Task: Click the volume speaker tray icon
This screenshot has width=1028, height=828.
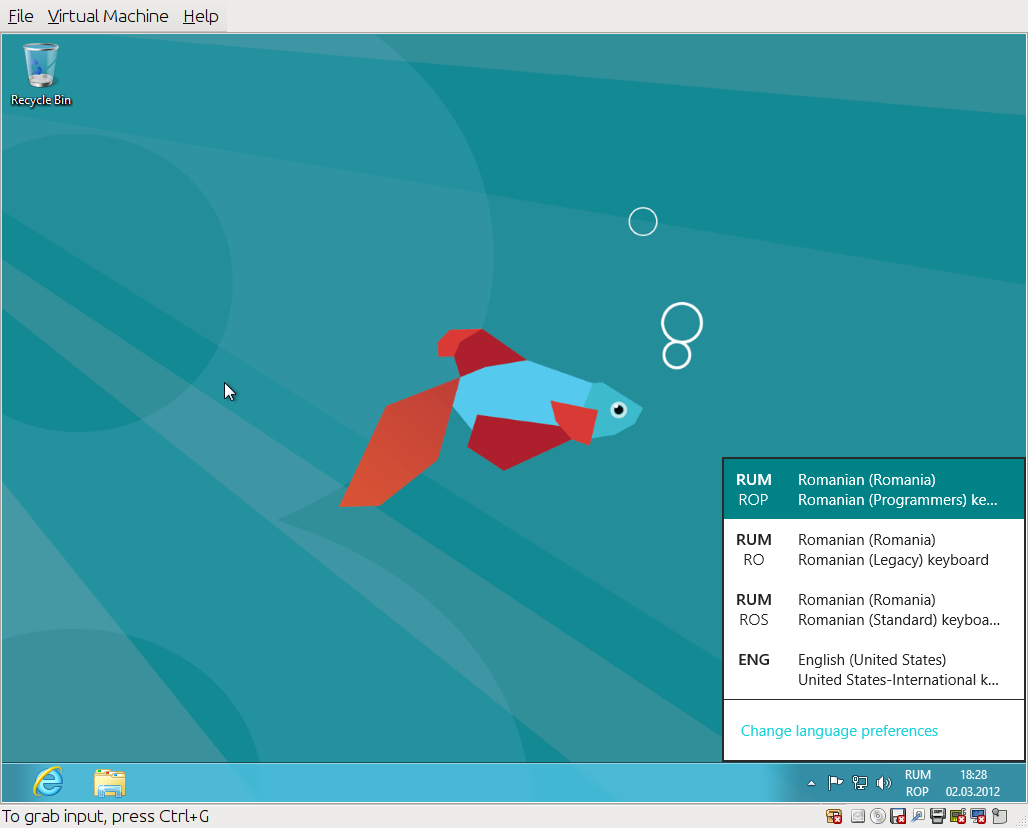Action: tap(884, 783)
